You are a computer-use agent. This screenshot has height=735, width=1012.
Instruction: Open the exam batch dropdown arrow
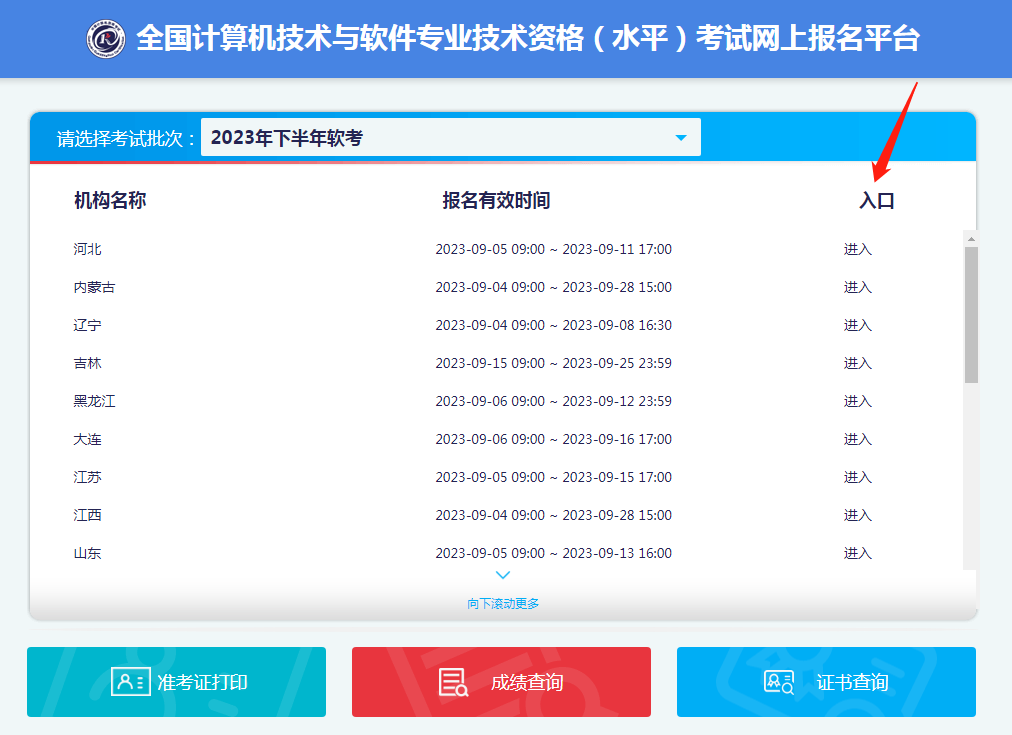[681, 136]
